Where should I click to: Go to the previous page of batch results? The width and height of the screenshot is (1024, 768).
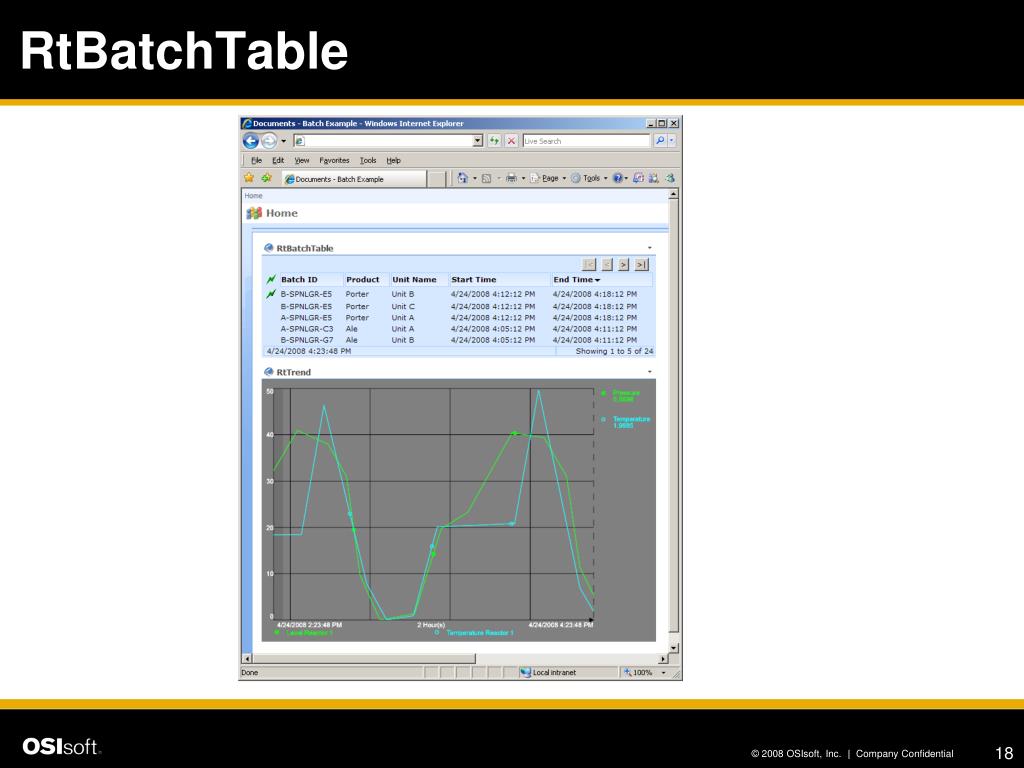(607, 264)
